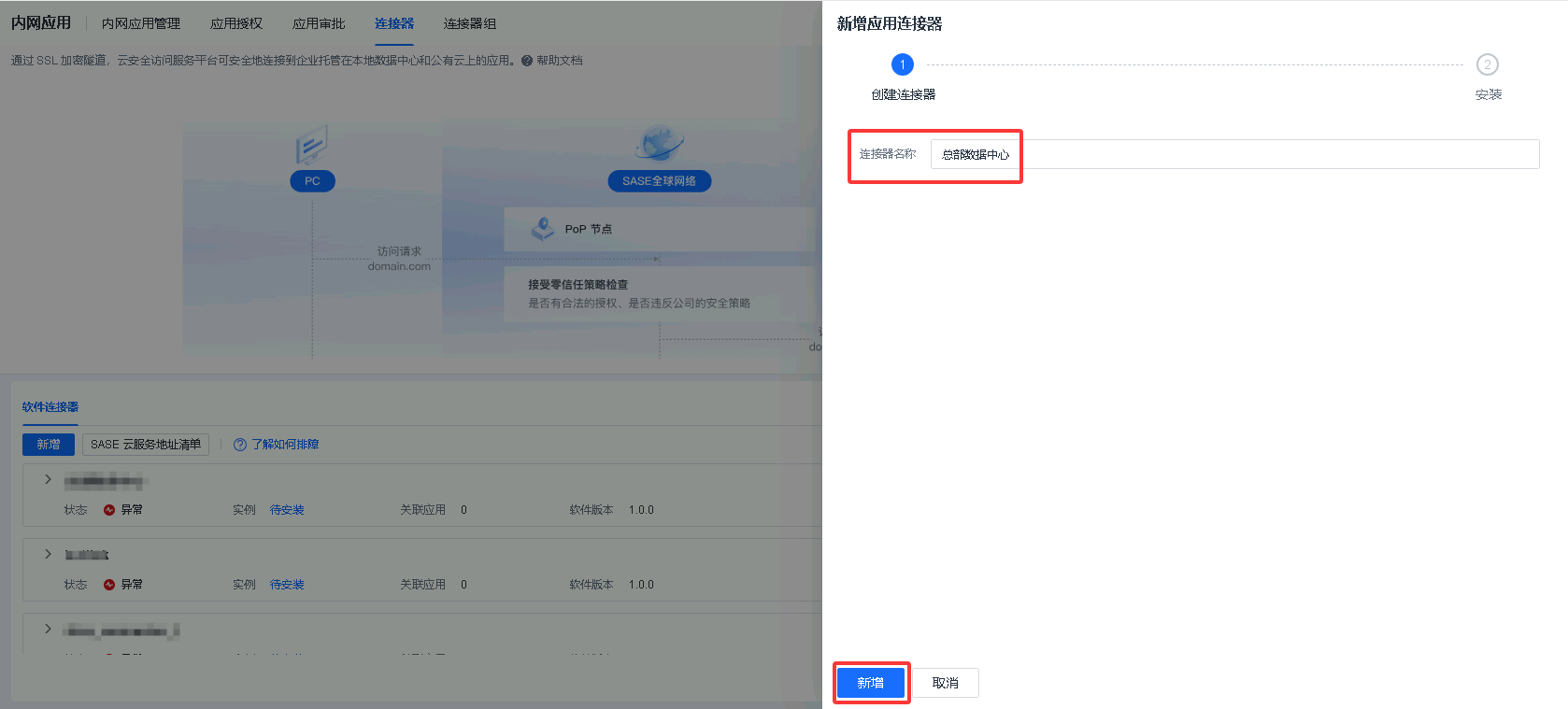Focus the 连接器名称 input field
The height and width of the screenshot is (709, 1568).
pos(1234,154)
